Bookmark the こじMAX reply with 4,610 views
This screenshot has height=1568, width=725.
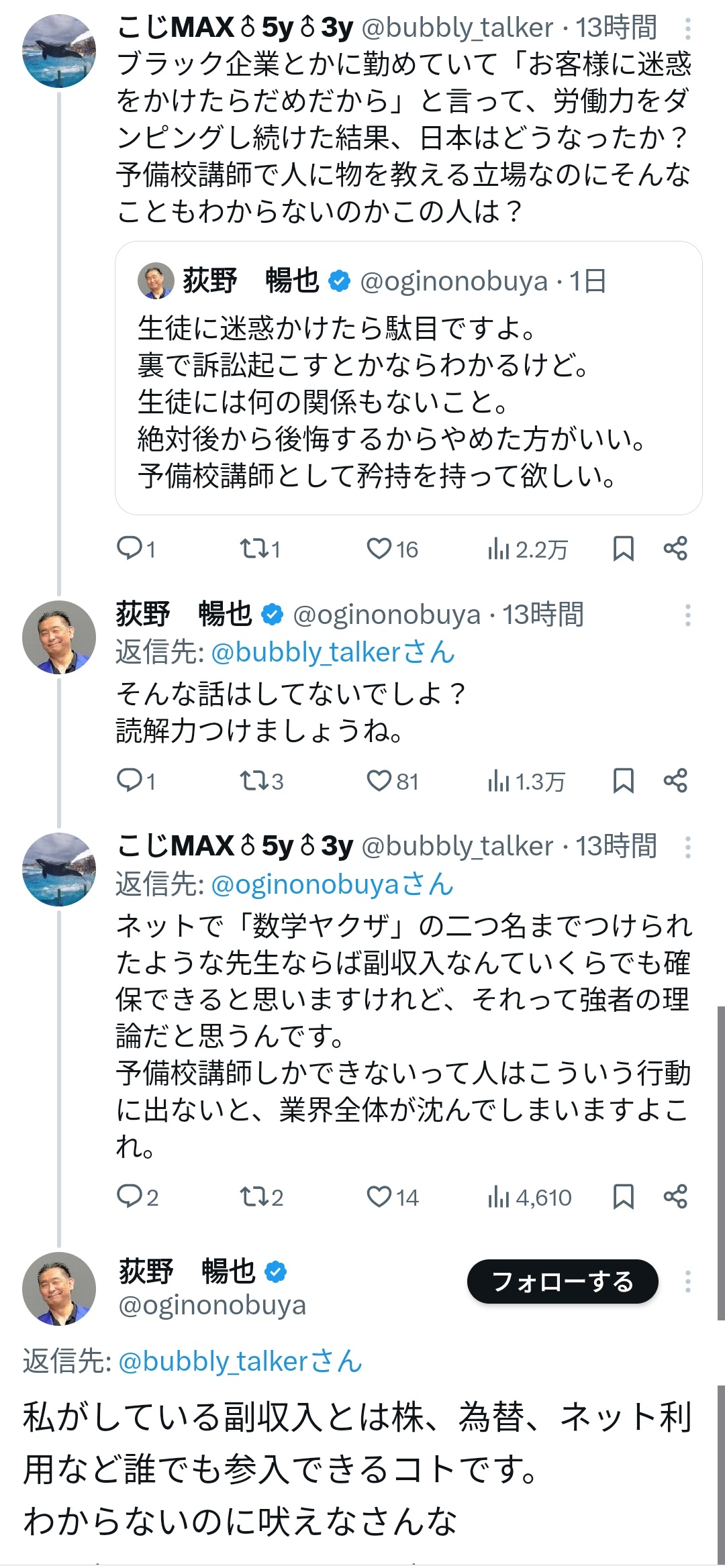coord(623,1198)
